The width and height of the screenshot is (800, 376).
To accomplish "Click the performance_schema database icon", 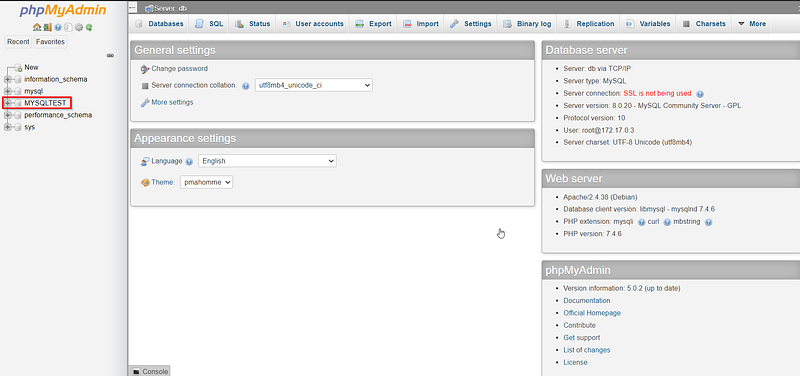I will tap(18, 115).
